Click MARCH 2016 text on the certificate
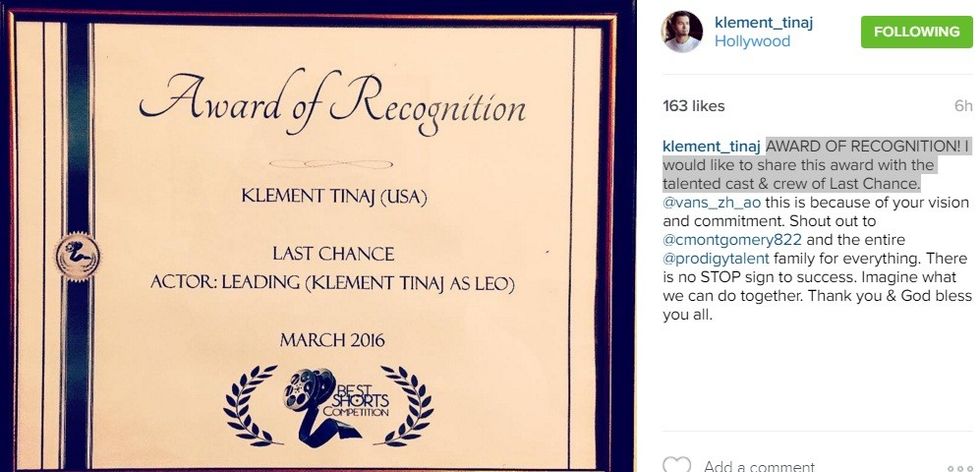 333,340
